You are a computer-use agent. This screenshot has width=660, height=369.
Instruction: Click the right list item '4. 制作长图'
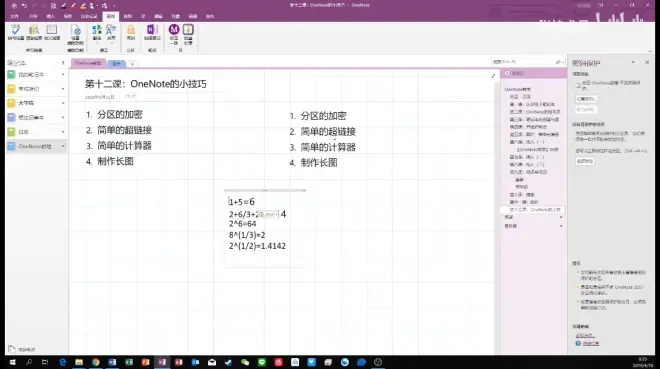coord(314,163)
